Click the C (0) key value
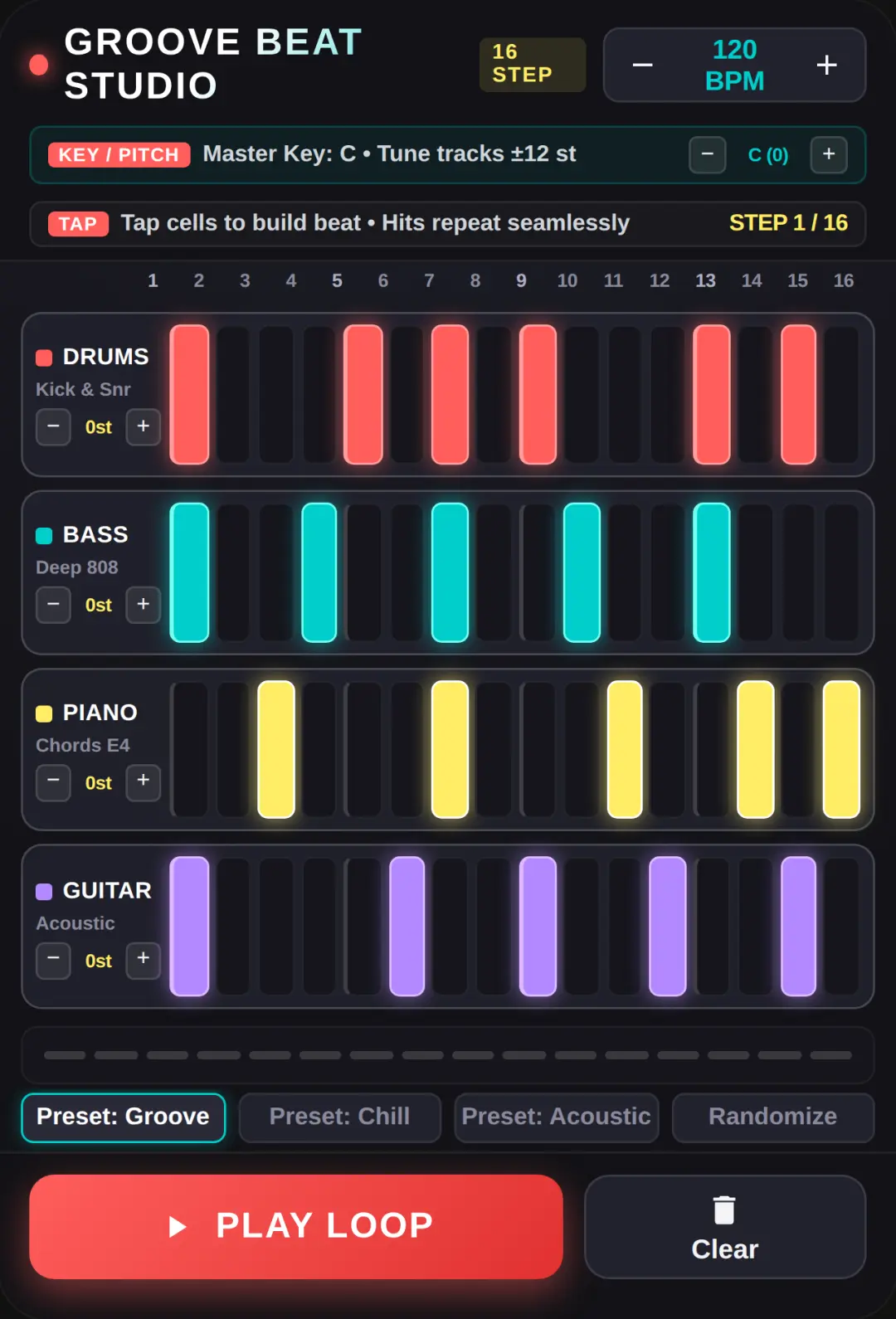 [x=768, y=154]
